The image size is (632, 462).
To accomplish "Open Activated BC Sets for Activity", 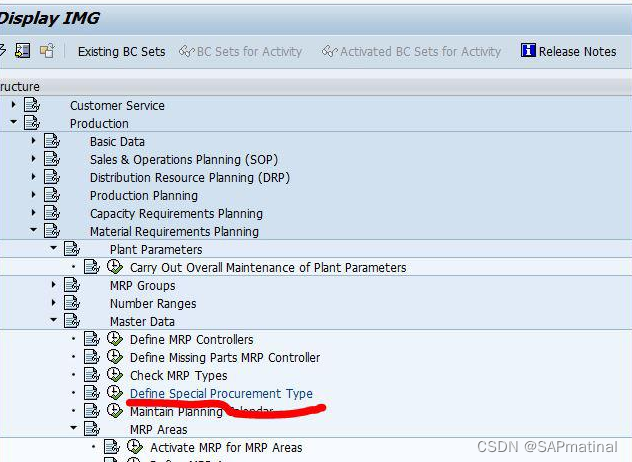I will (x=411, y=52).
